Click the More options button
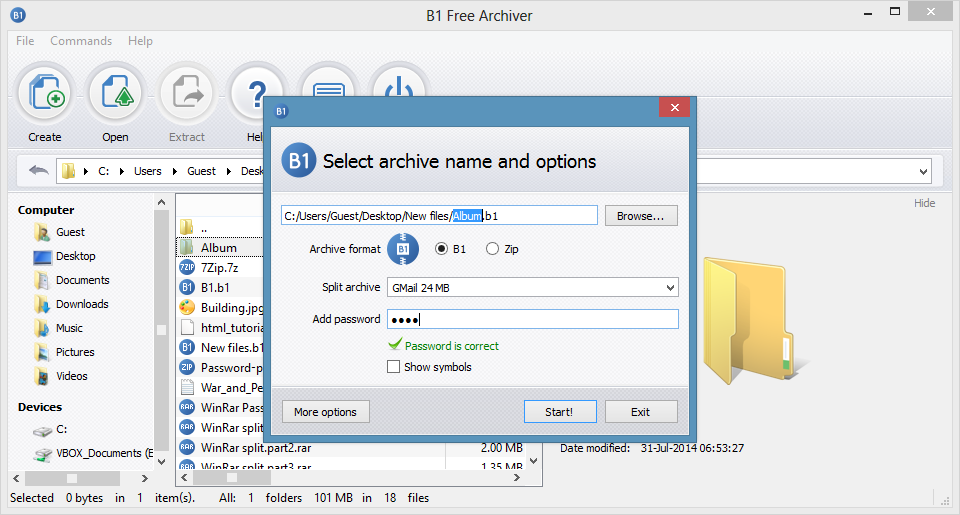This screenshot has width=960, height=515. coord(326,412)
